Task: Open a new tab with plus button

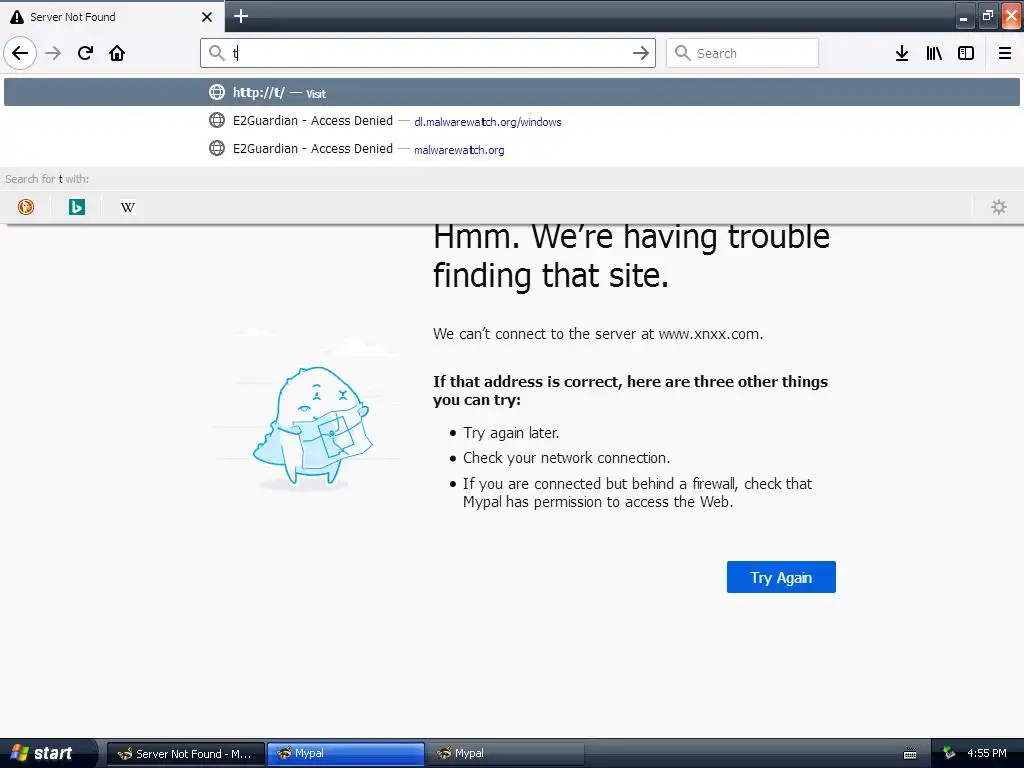Action: click(241, 16)
